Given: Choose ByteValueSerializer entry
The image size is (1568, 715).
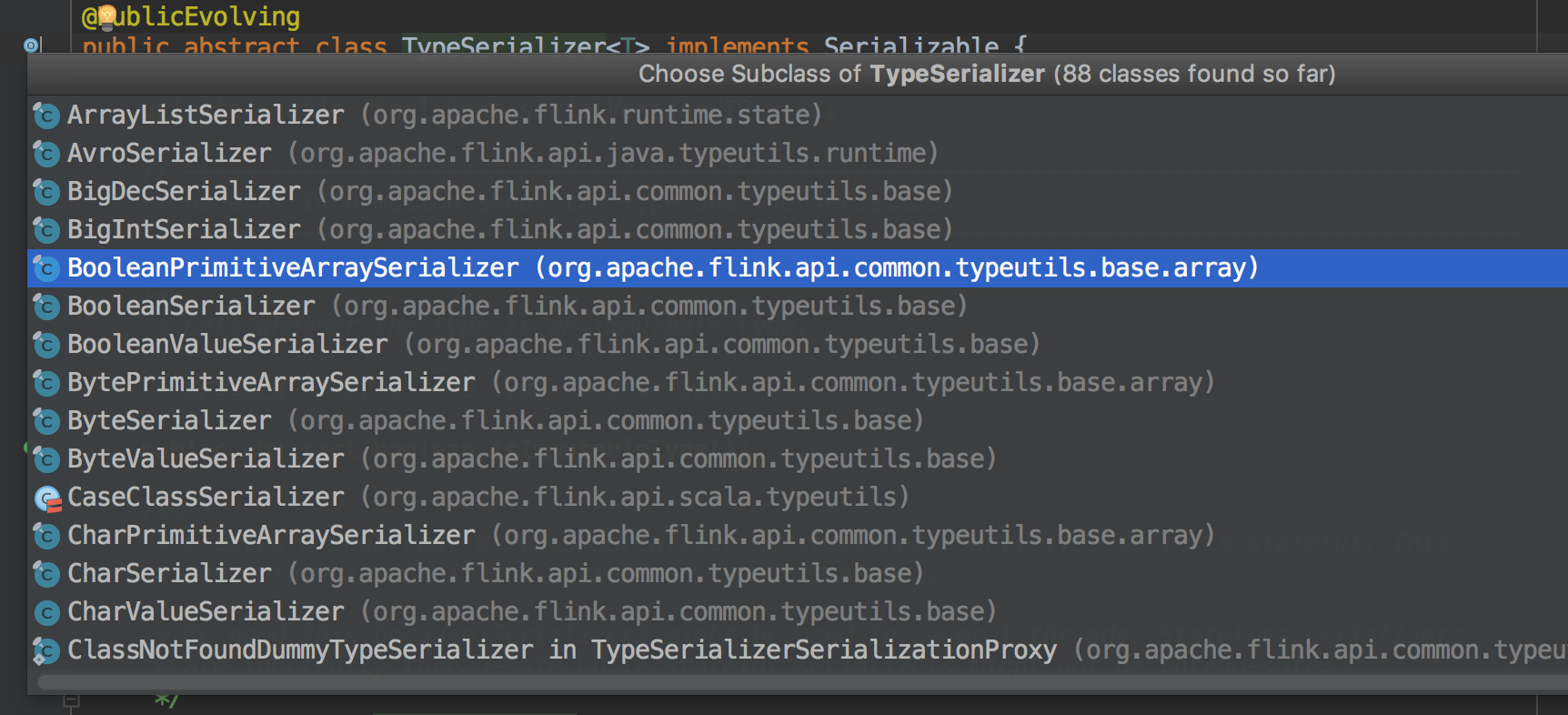Looking at the screenshot, I should (798, 459).
